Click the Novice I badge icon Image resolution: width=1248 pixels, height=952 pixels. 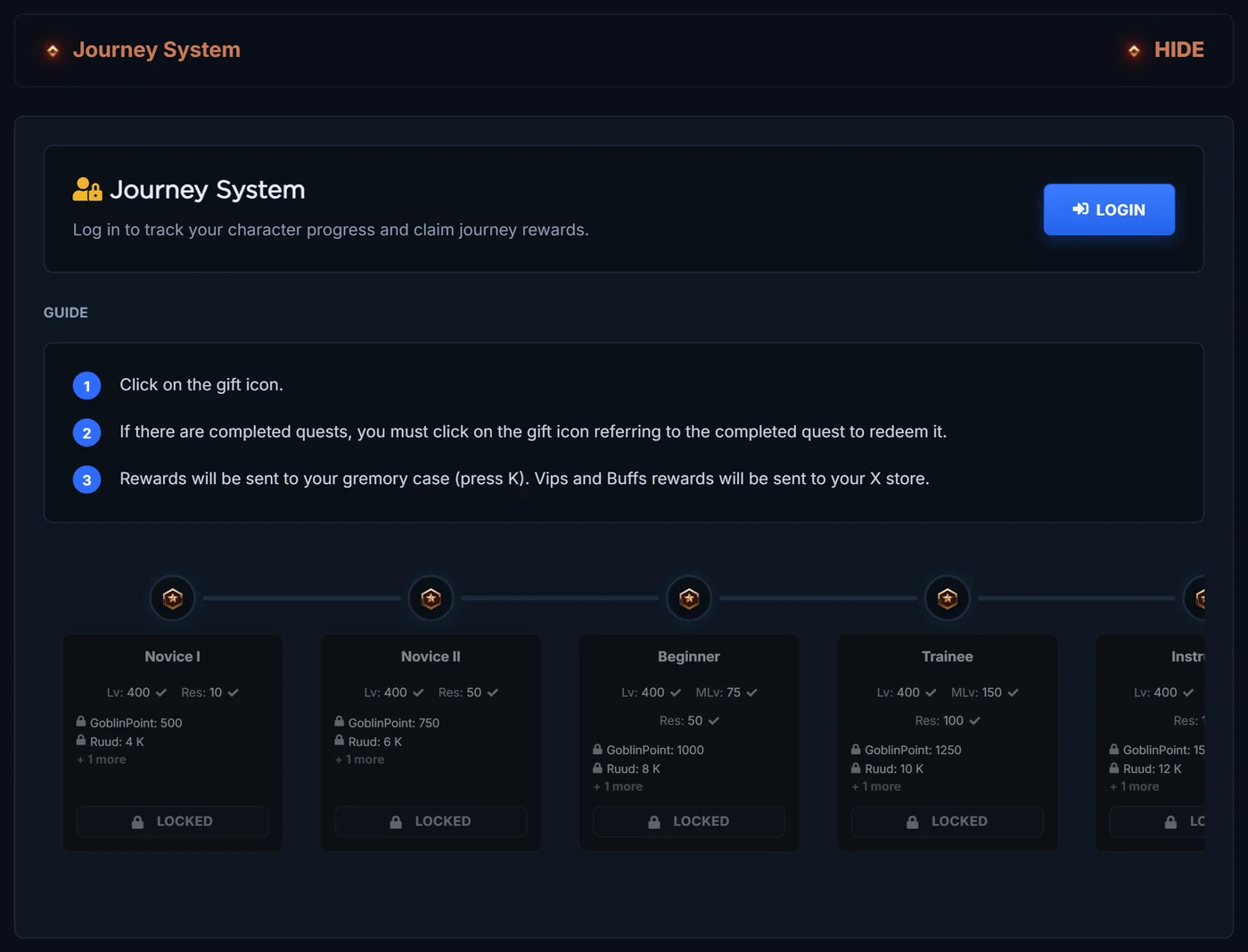coord(173,598)
